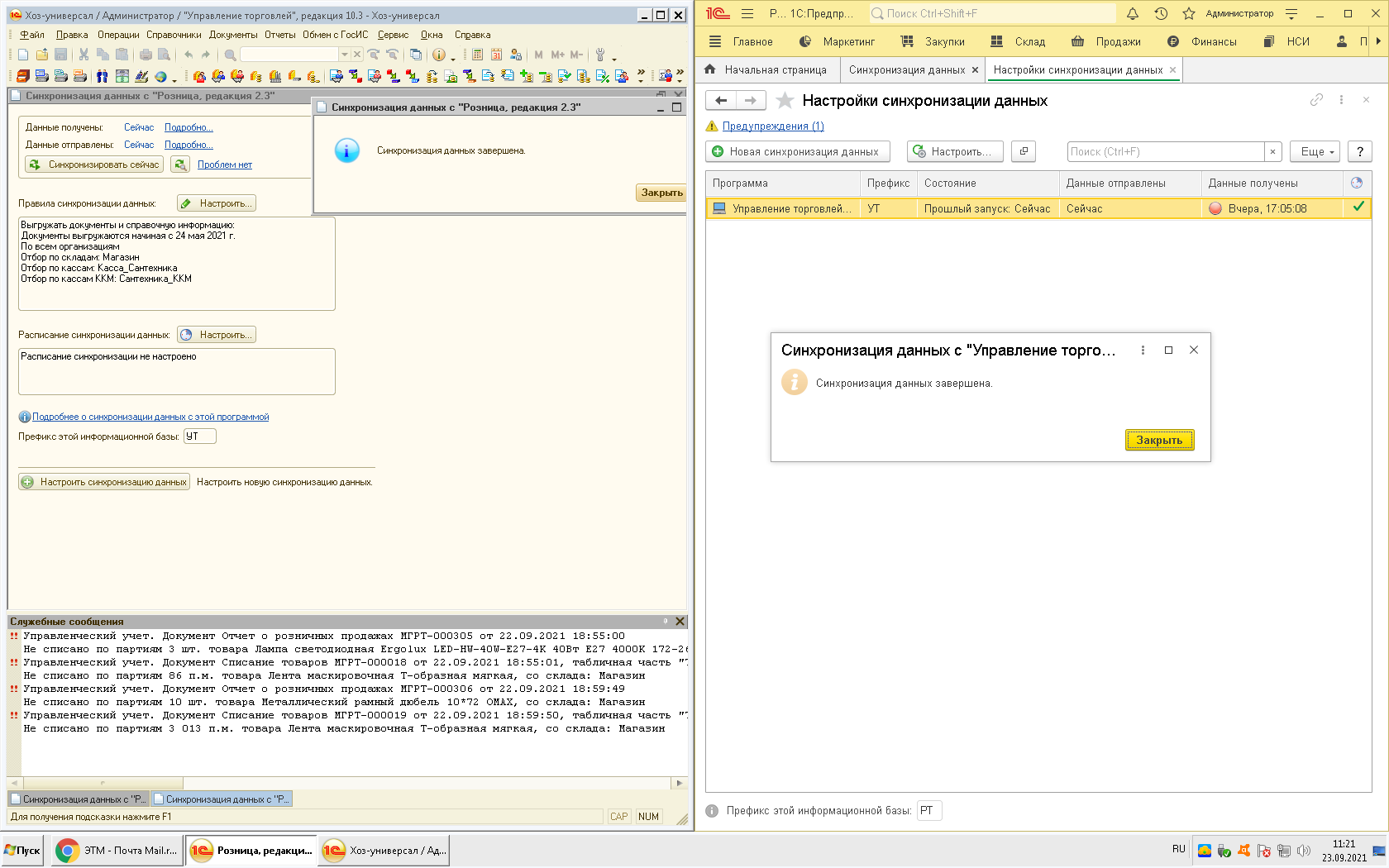Click the new document icon
This screenshot has height=868, width=1389.
click(22, 55)
